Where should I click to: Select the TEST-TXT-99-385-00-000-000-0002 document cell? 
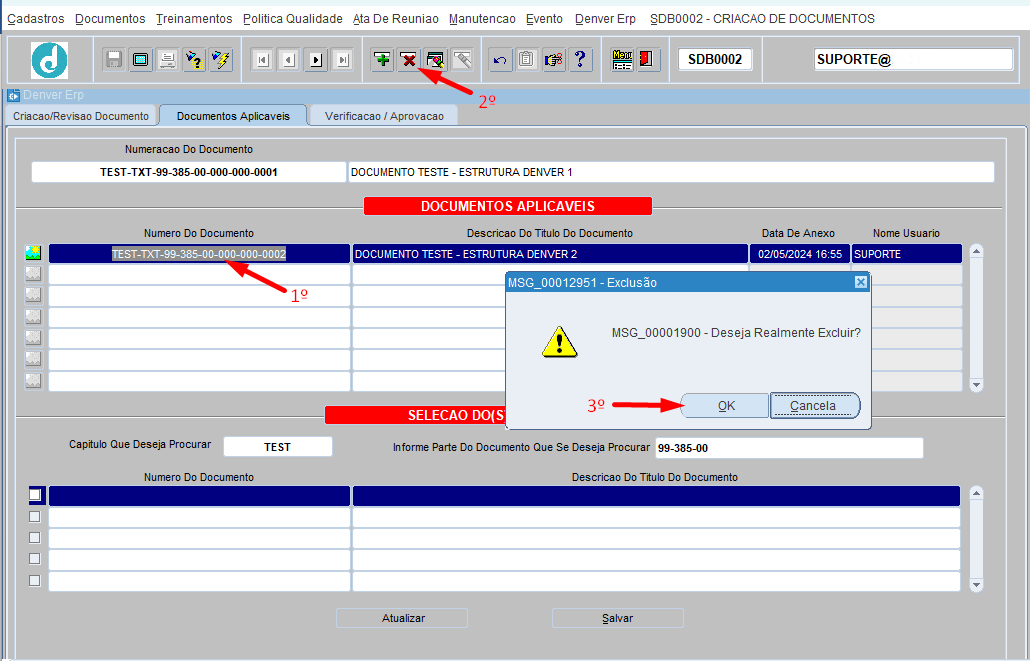coord(199,254)
